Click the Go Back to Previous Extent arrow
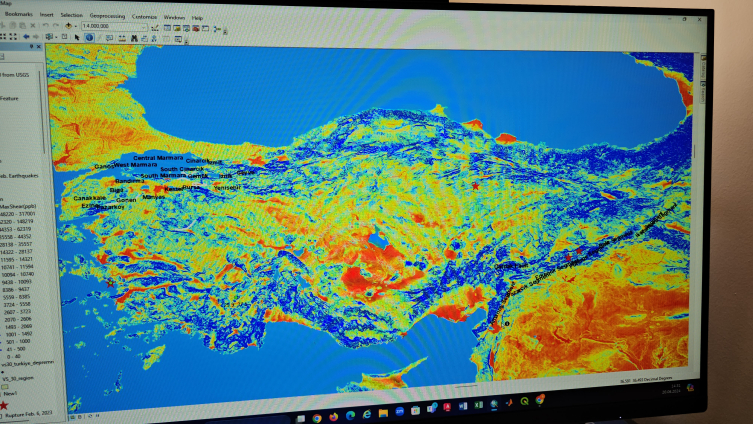Screen dimensions: 753x424 26,37
